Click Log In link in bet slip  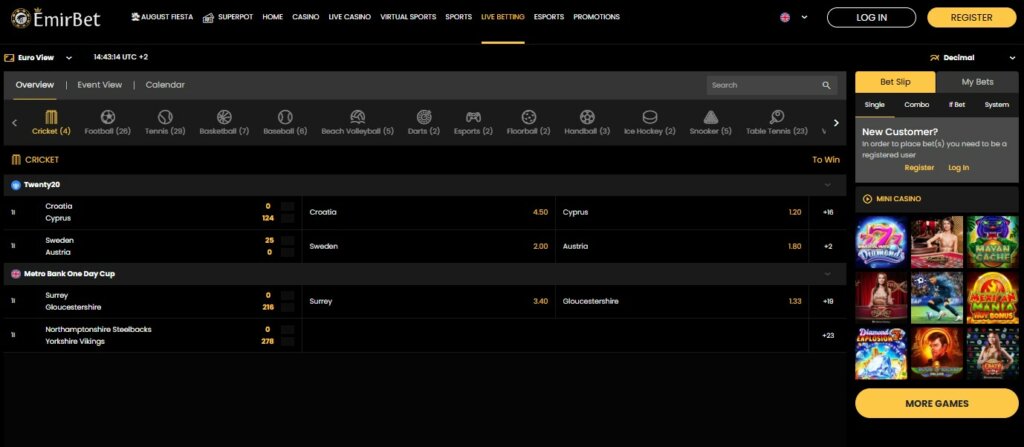click(x=958, y=168)
